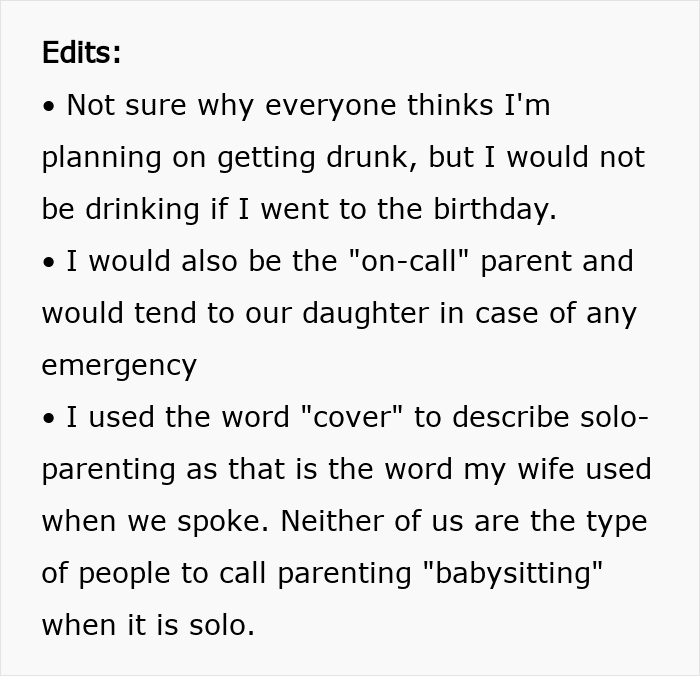Click the word "thinks"

pos(450,105)
